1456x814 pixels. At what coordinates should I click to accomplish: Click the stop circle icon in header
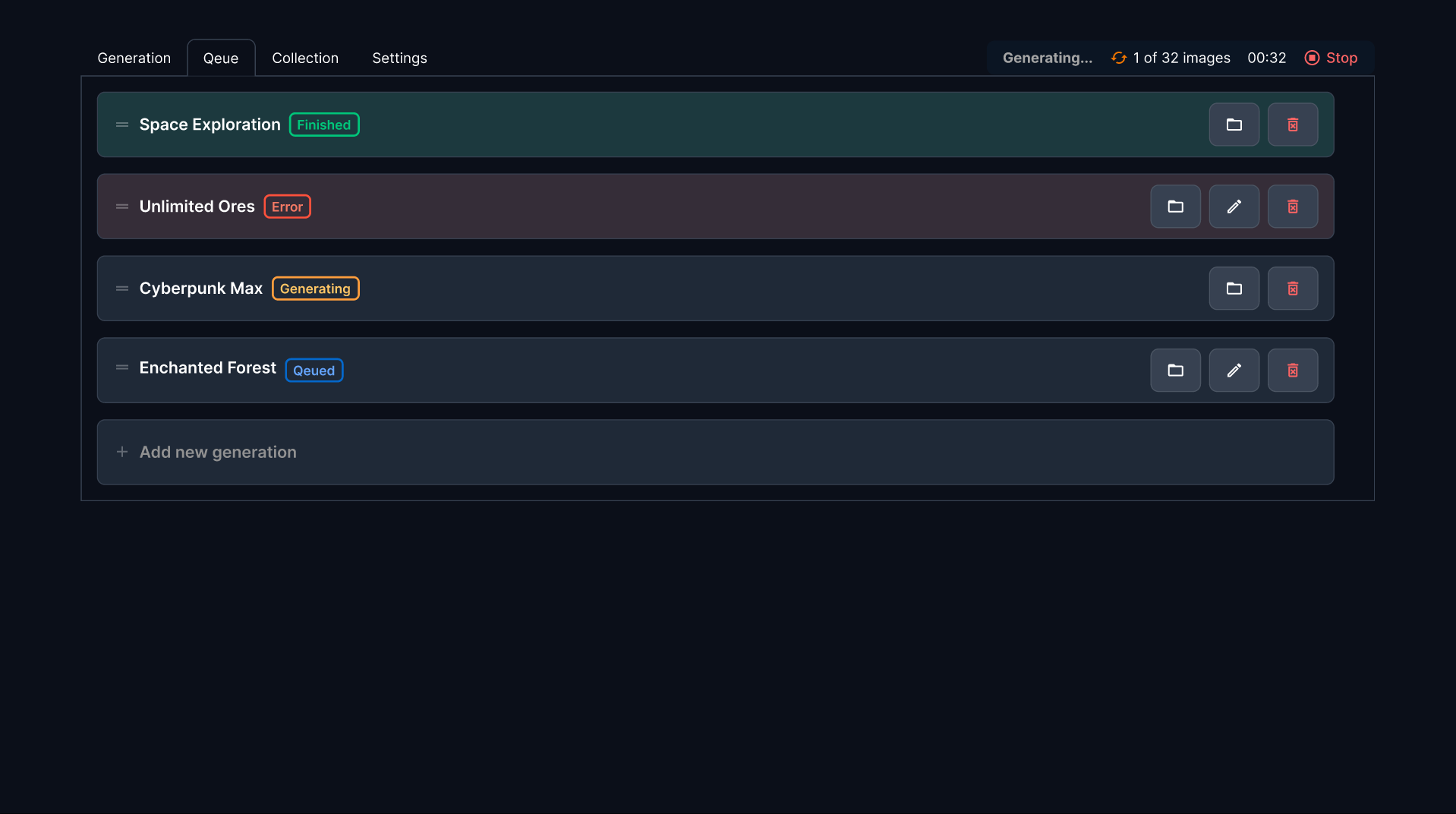tap(1311, 58)
